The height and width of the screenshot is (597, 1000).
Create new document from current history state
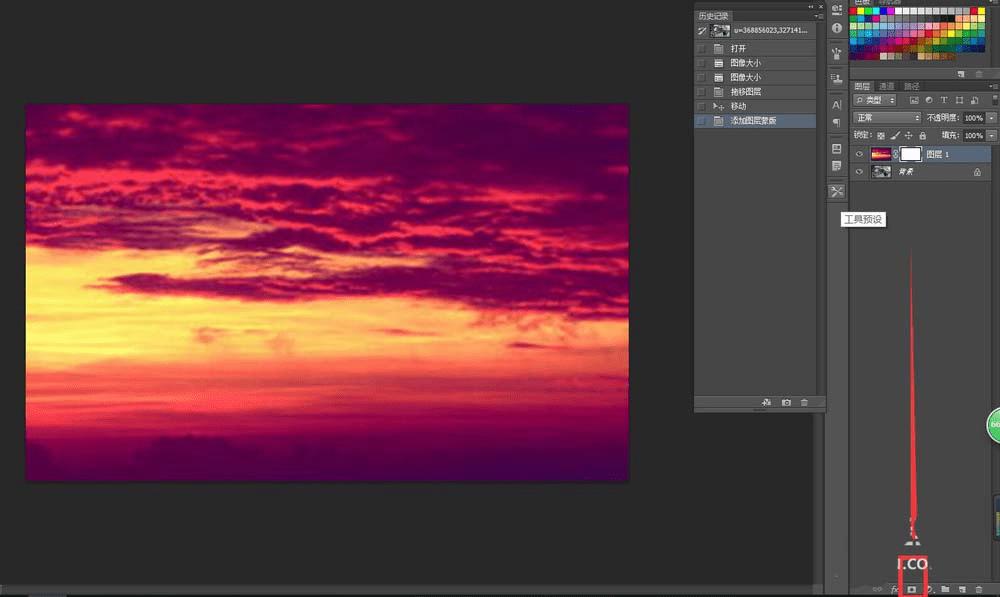pyautogui.click(x=767, y=402)
